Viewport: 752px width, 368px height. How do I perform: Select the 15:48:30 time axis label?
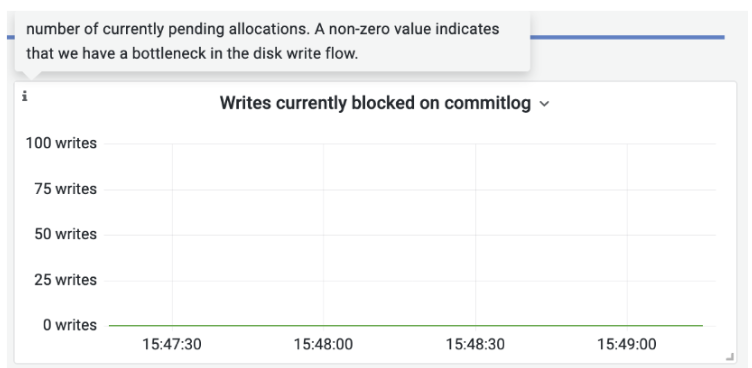[475, 344]
